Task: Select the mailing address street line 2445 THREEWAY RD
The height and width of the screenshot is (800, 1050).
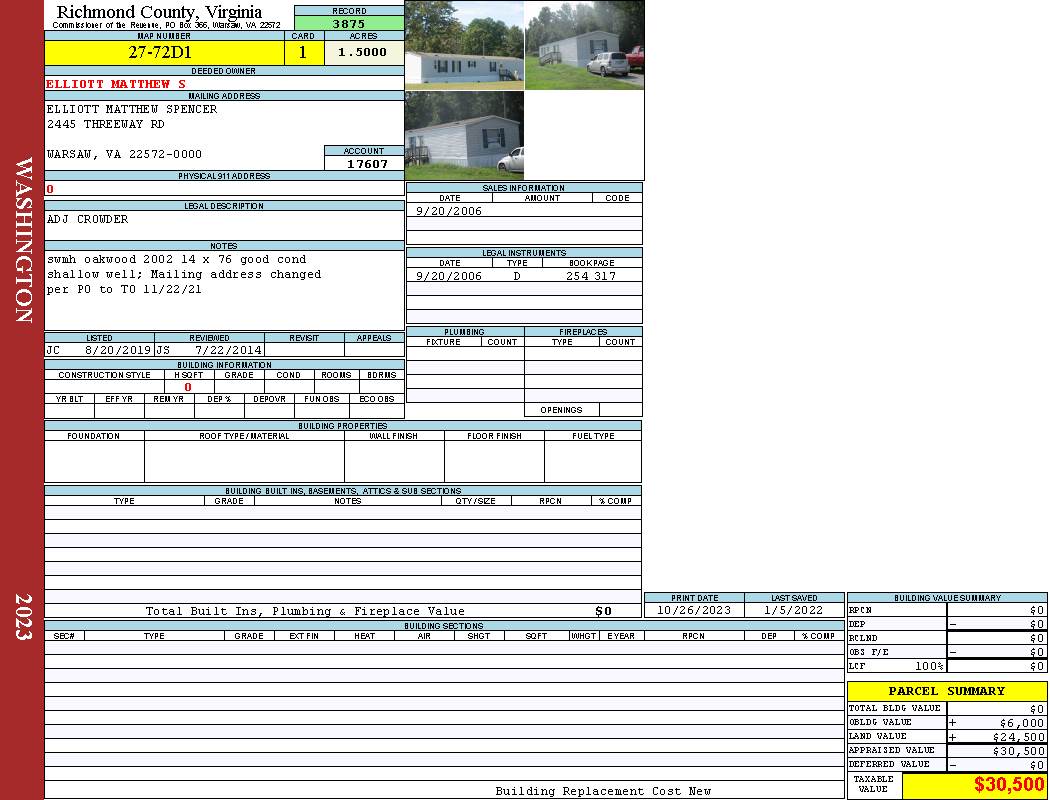Action: 106,125
